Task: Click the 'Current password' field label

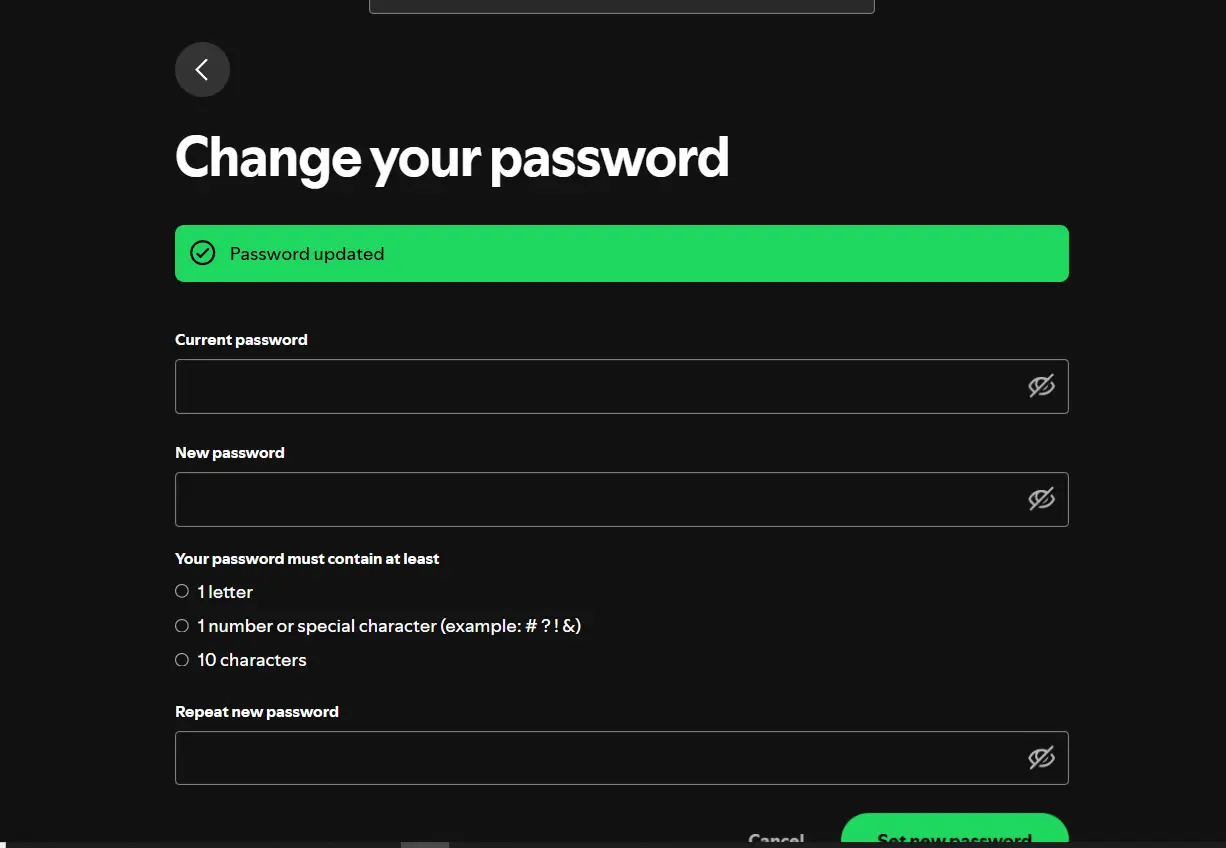Action: pyautogui.click(x=241, y=340)
